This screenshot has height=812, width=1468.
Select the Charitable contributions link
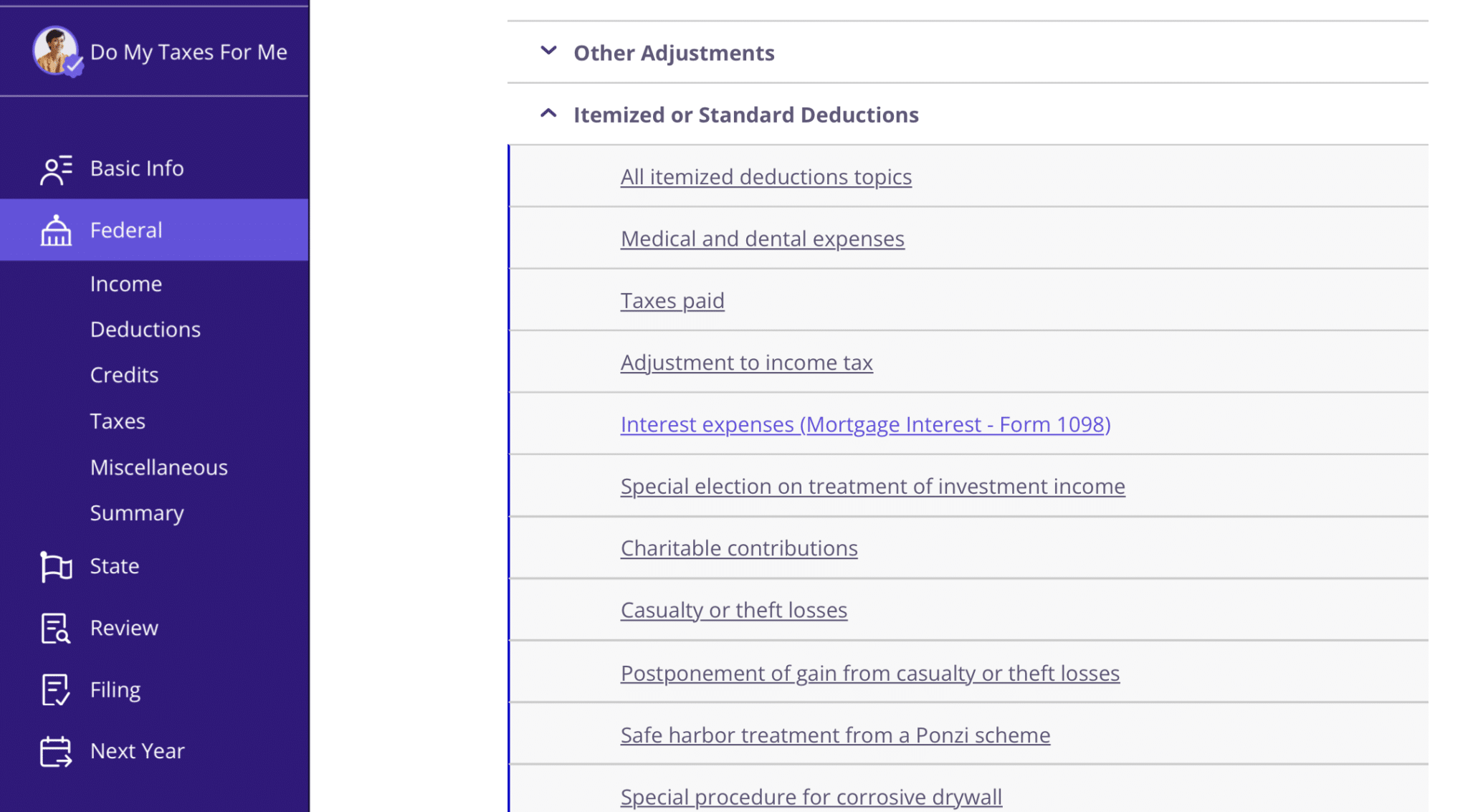pos(739,548)
